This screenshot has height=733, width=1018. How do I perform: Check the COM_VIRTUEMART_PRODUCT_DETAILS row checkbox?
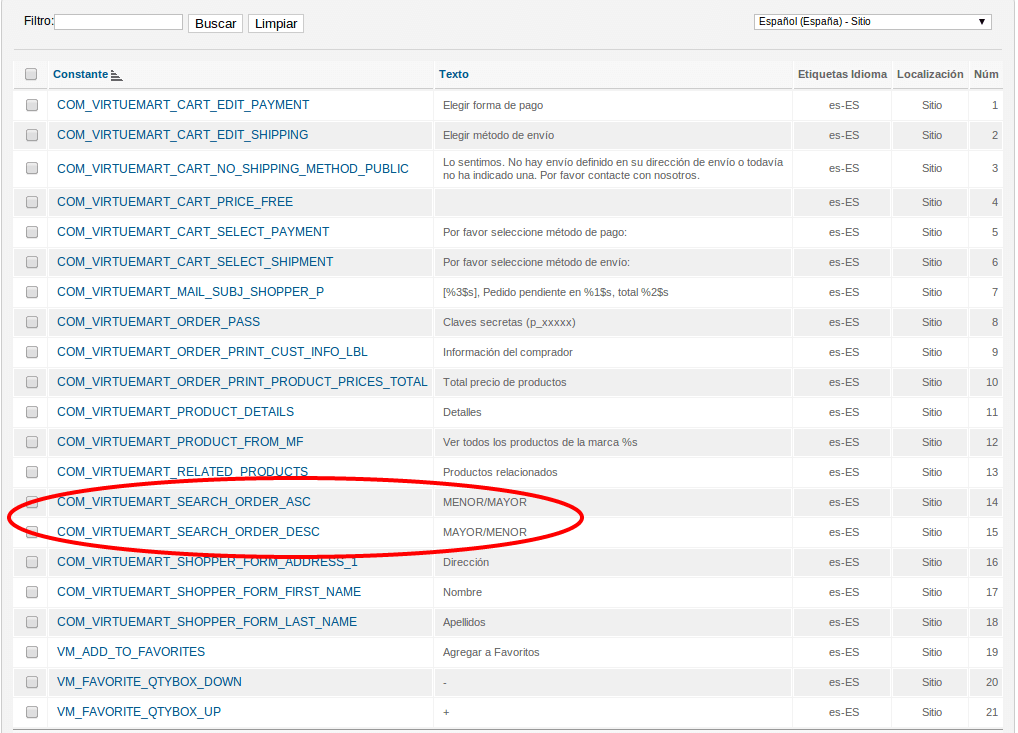pyautogui.click(x=32, y=412)
